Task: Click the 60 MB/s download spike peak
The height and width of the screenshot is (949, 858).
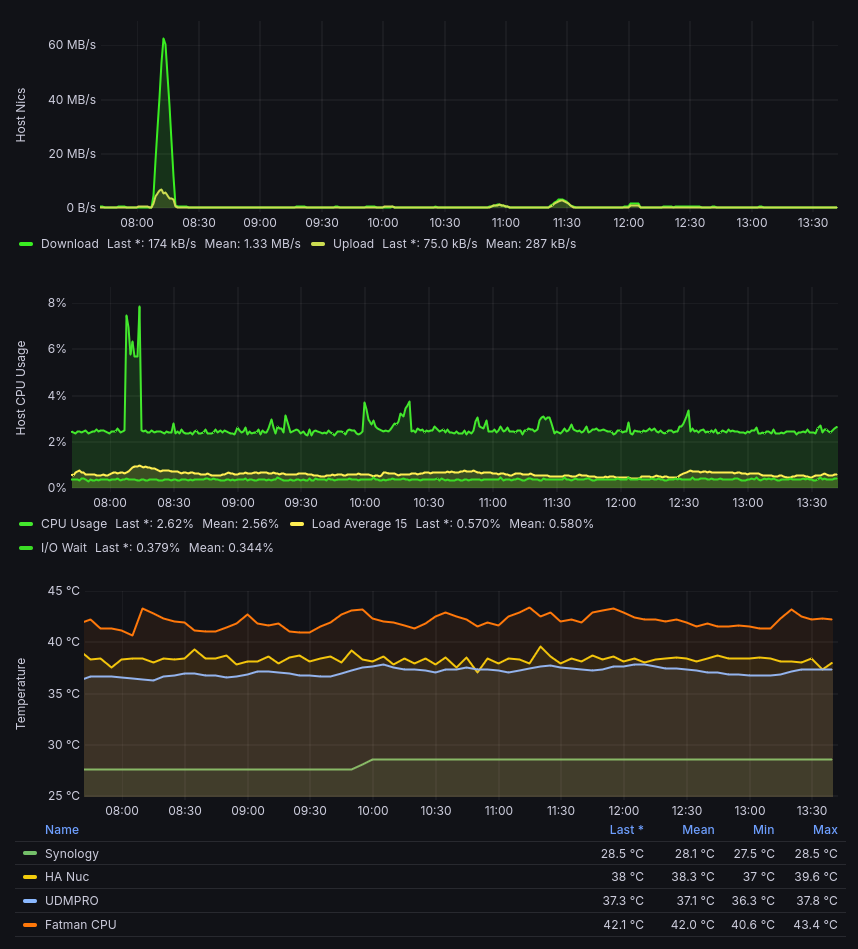Action: 163,40
